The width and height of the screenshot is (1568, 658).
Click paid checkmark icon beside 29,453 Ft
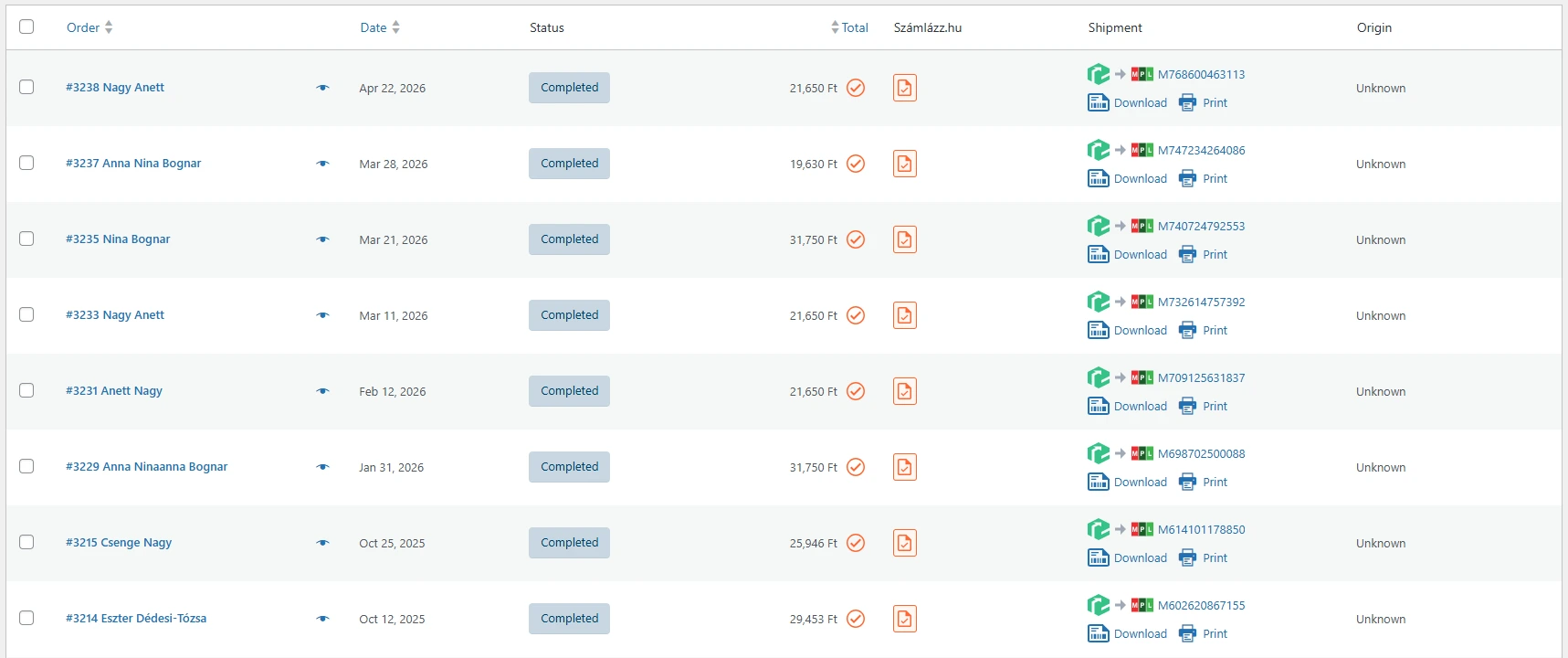pos(856,619)
